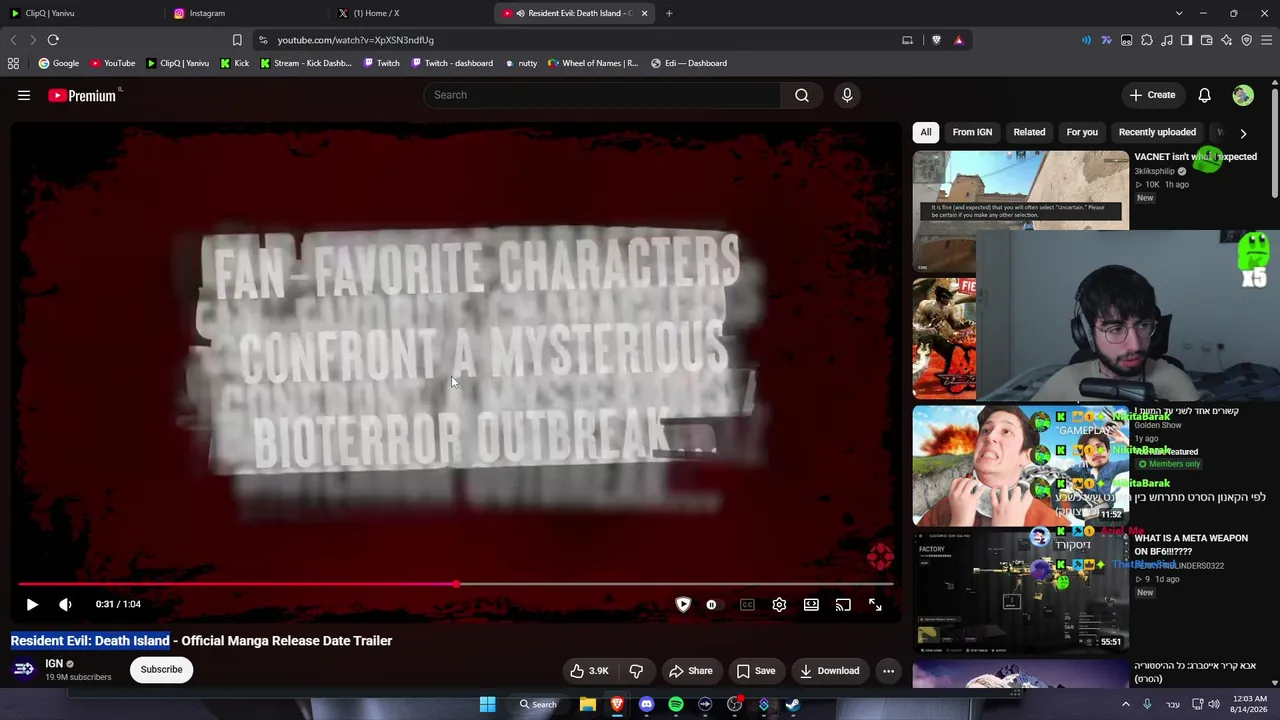Seek the video progress bar scrubber

pyautogui.click(x=456, y=584)
